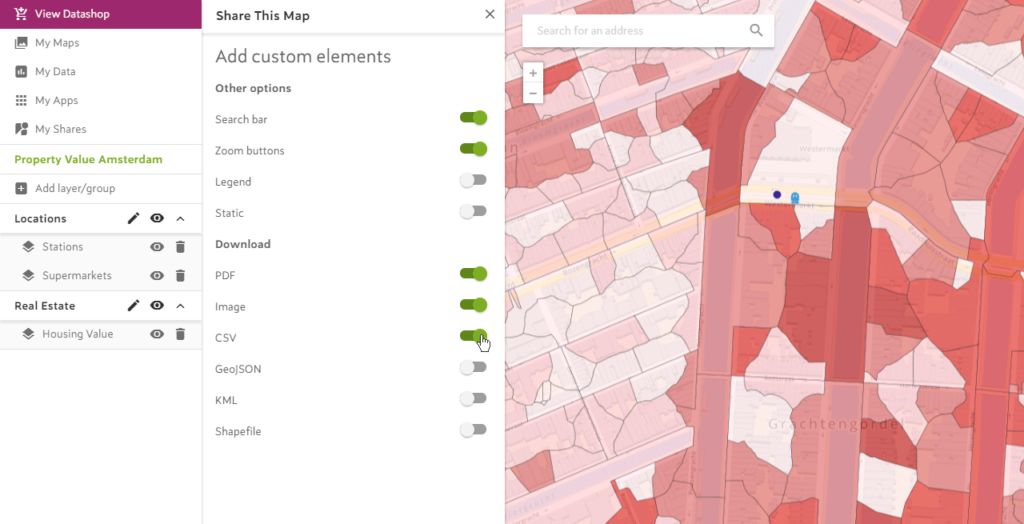Click the Shapefile option label
1024x524 pixels.
tap(238, 431)
